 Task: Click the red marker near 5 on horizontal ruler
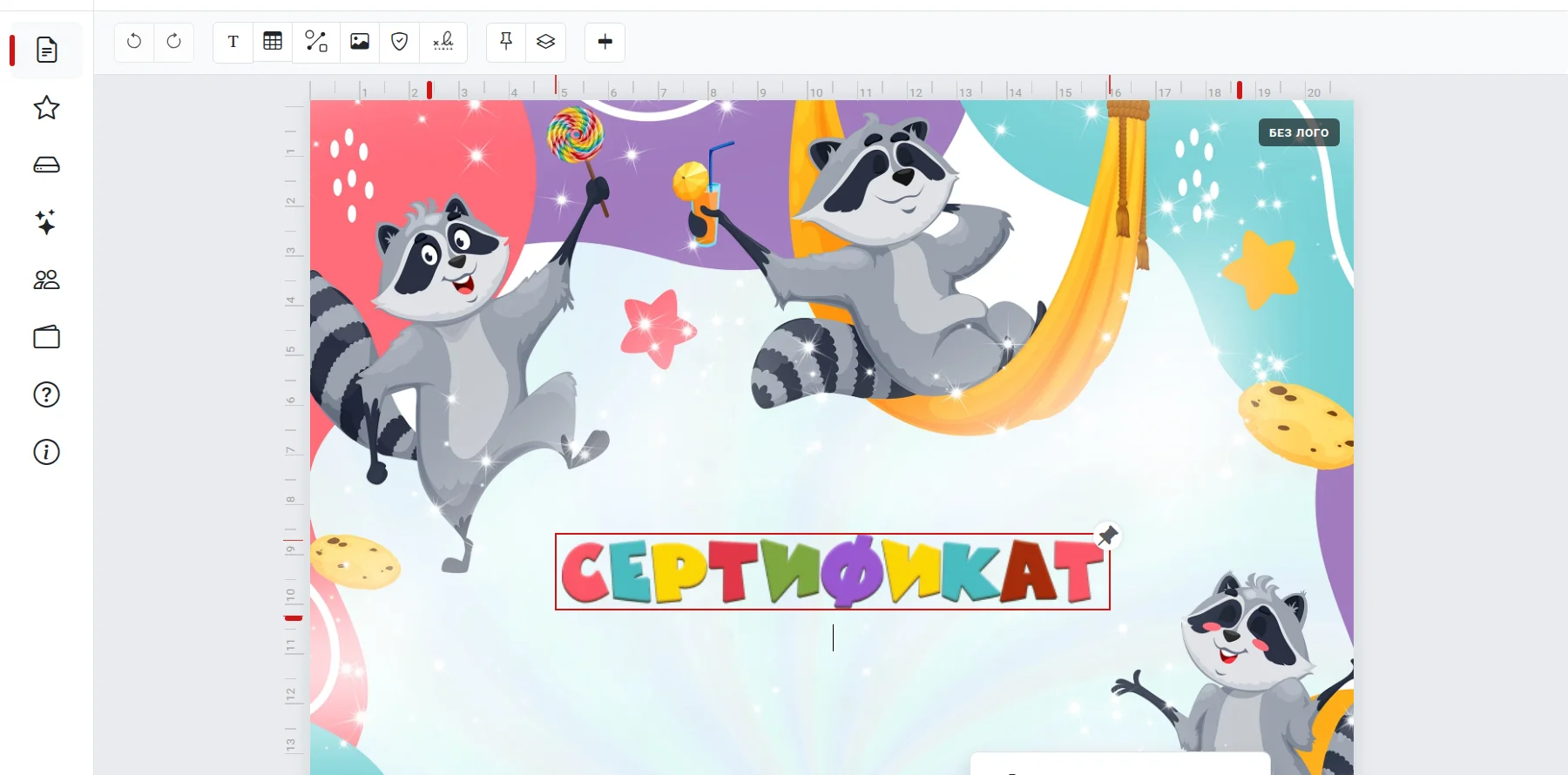556,84
